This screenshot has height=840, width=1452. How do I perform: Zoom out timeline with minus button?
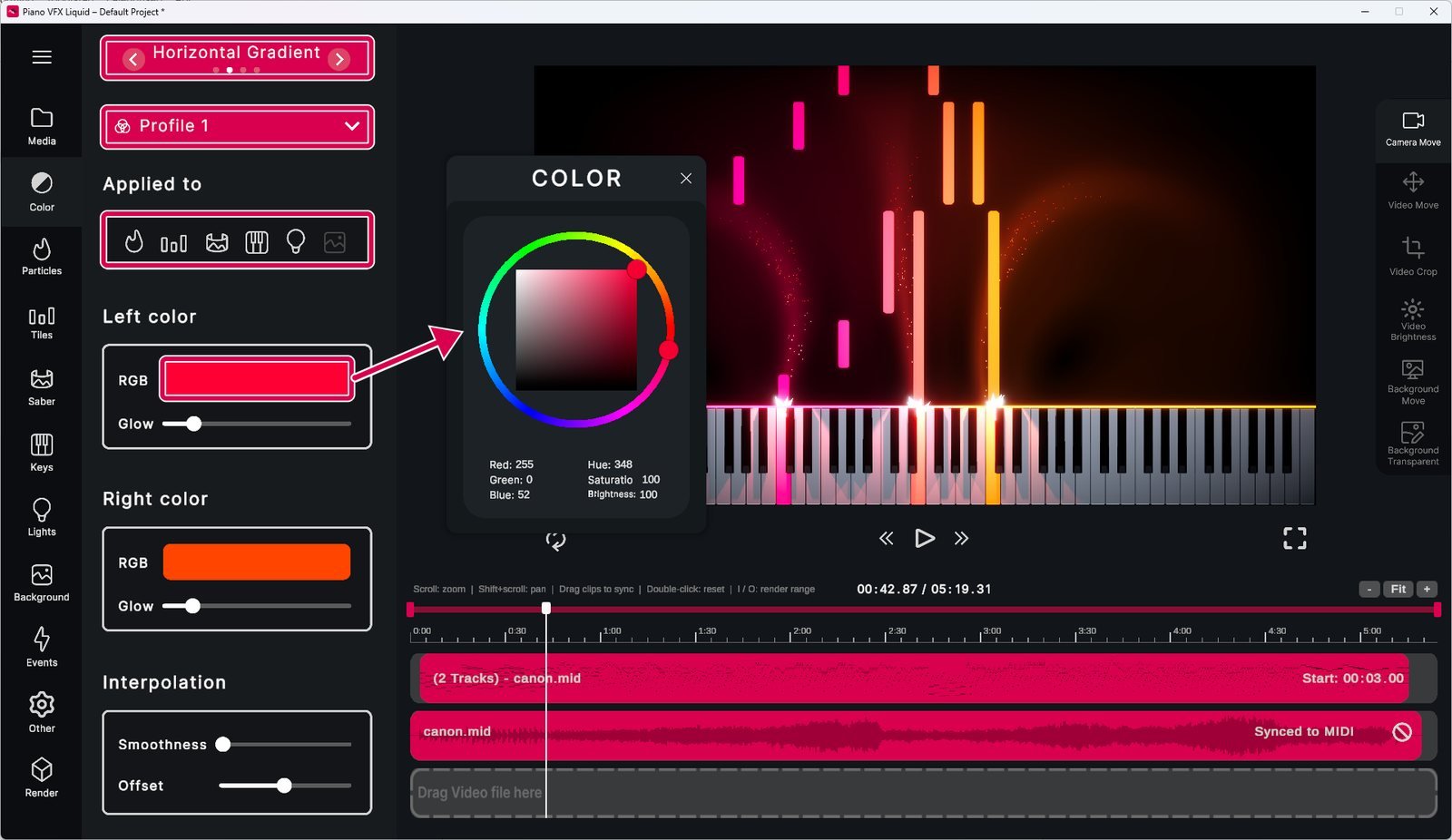tap(1369, 589)
